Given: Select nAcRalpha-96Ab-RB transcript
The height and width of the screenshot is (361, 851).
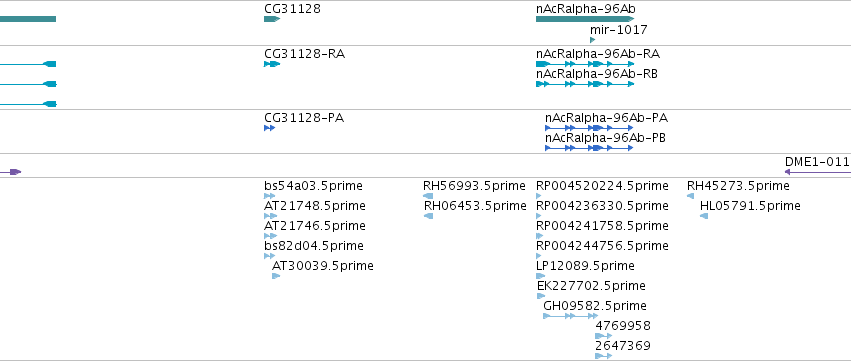Looking at the screenshot, I should click(585, 84).
